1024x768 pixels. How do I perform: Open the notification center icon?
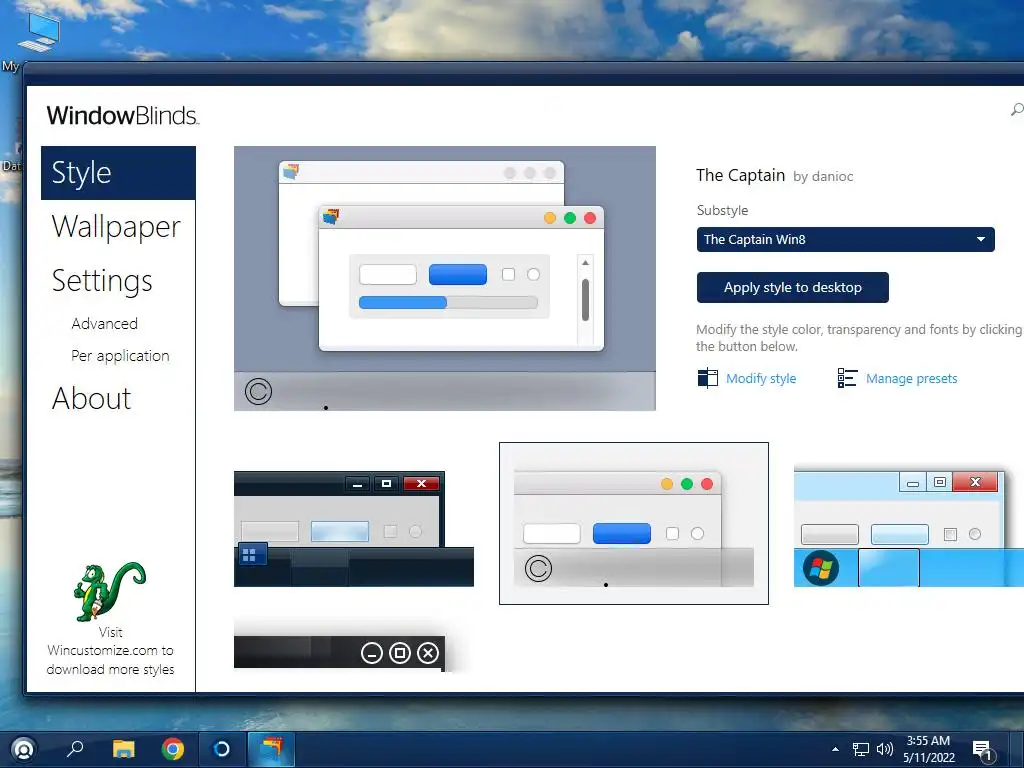tap(982, 750)
